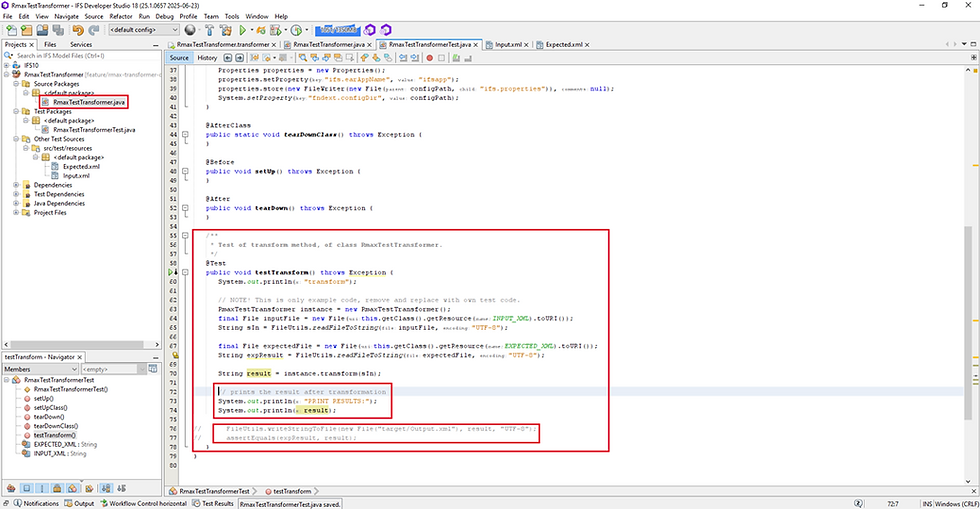Click the green run marker in testTransform gutter
The width and height of the screenshot is (980, 509).
coord(171,272)
